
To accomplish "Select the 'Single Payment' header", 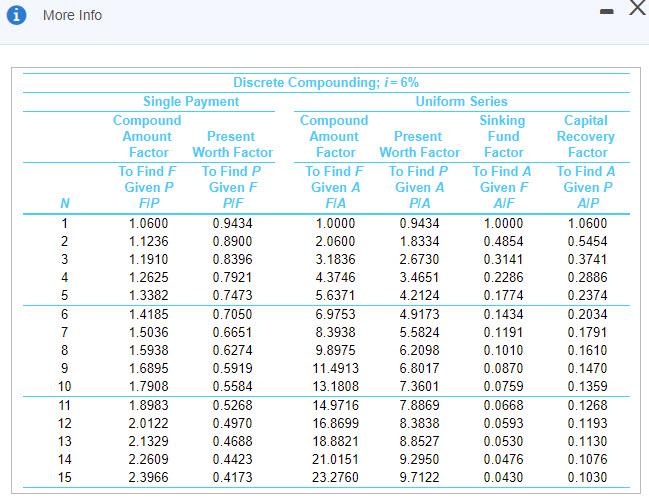I will tap(191, 101).
